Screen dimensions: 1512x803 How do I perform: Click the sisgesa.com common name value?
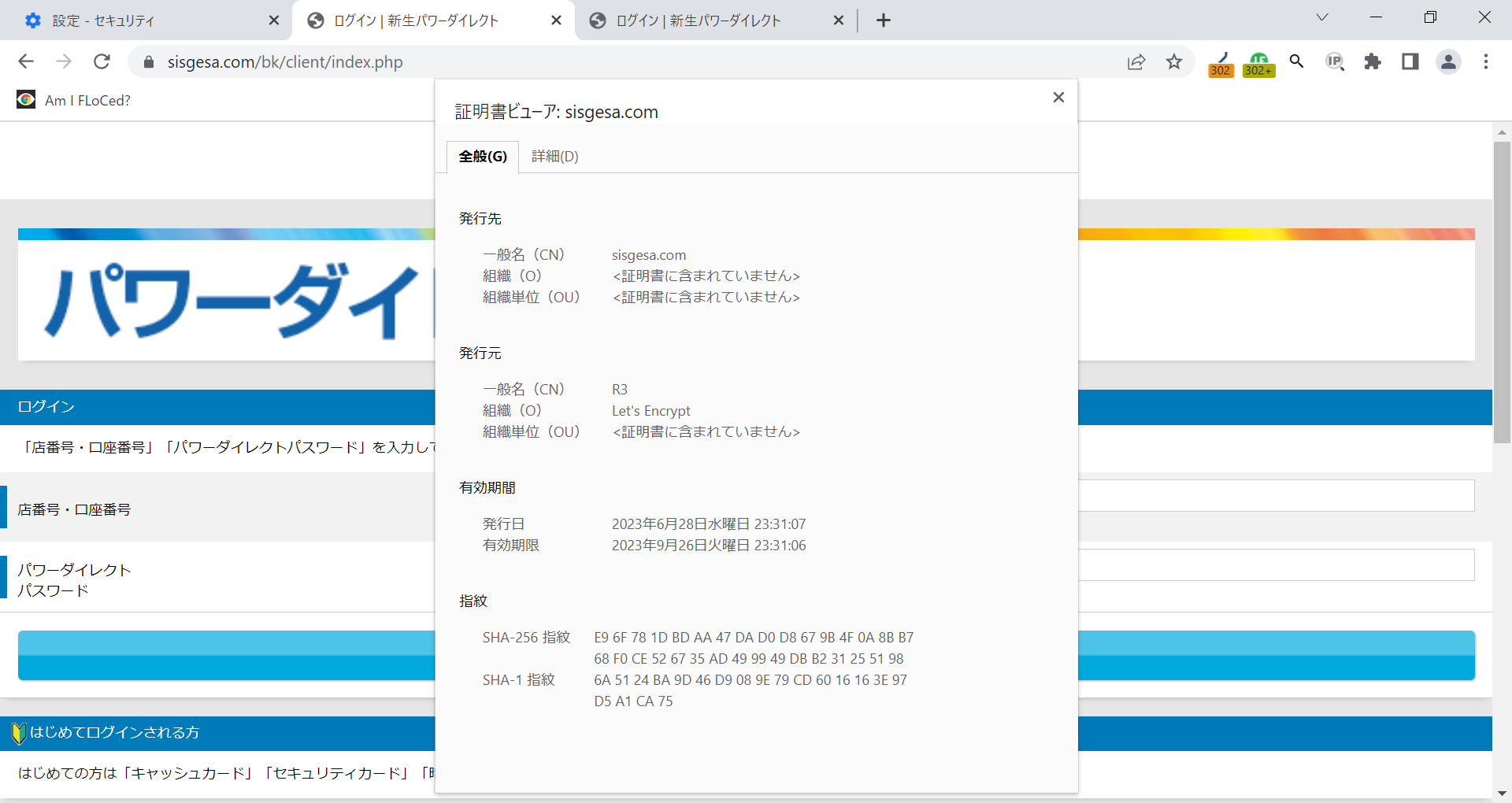(649, 255)
